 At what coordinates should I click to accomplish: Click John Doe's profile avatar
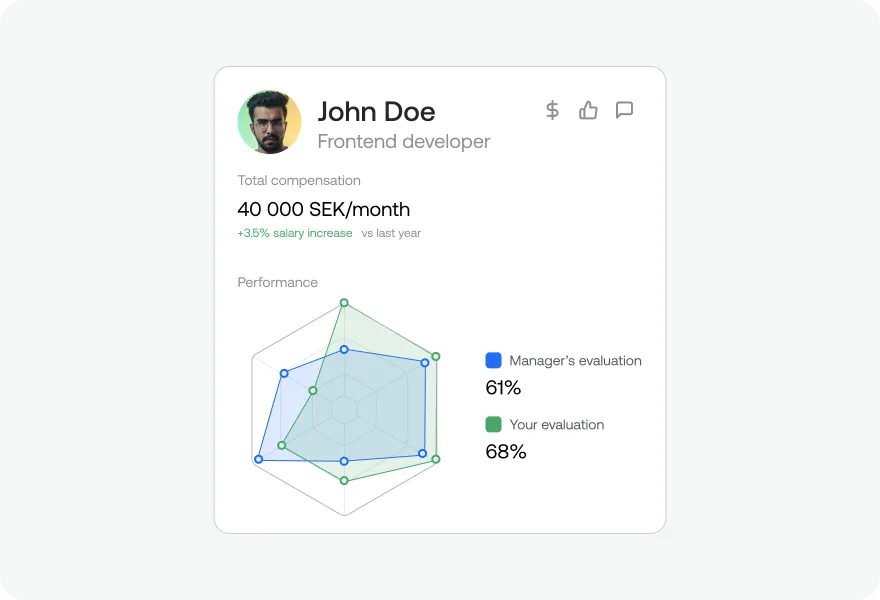(x=269, y=122)
